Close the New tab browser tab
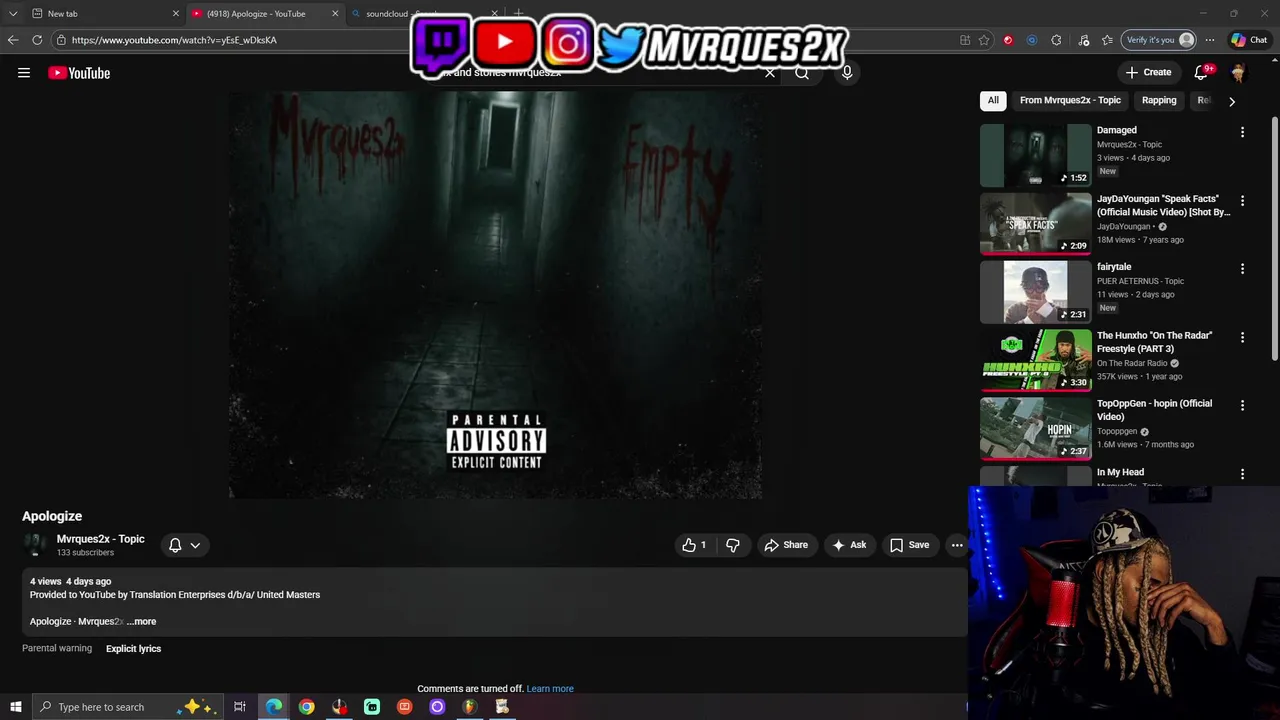This screenshot has height=720, width=1280. tap(176, 14)
